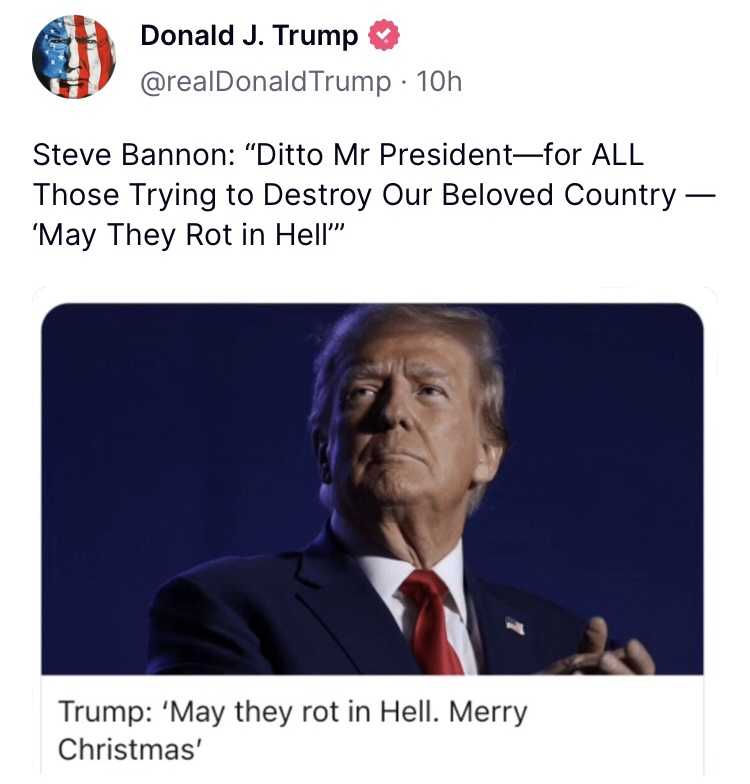Click the @realDonaldTrump handle

266,81
